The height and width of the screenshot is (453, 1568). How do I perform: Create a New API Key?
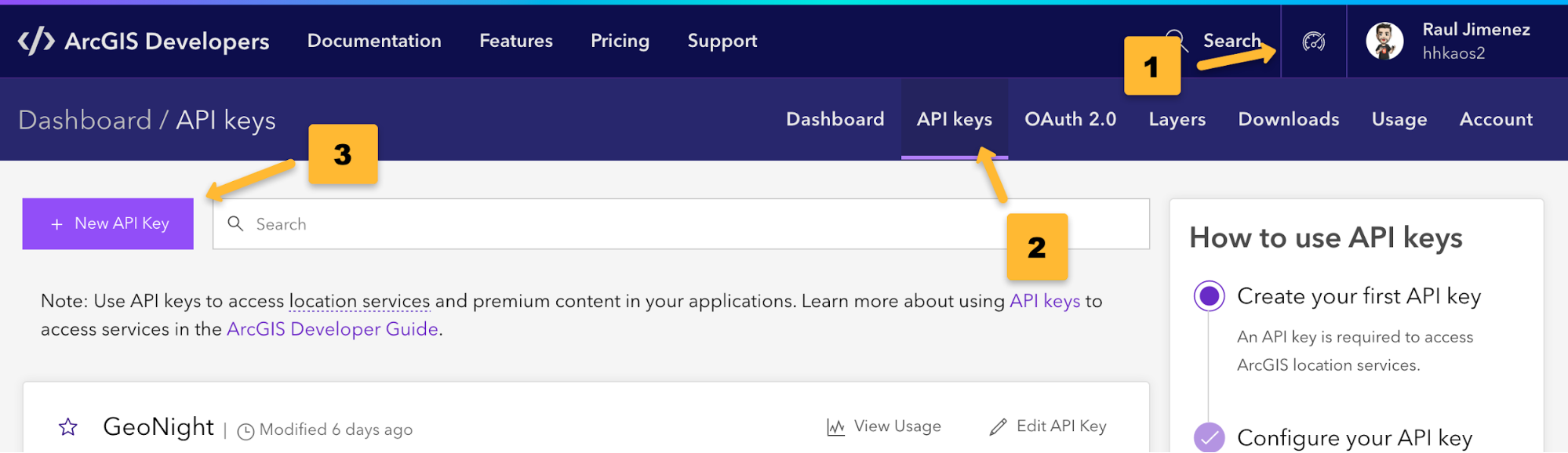[x=108, y=224]
